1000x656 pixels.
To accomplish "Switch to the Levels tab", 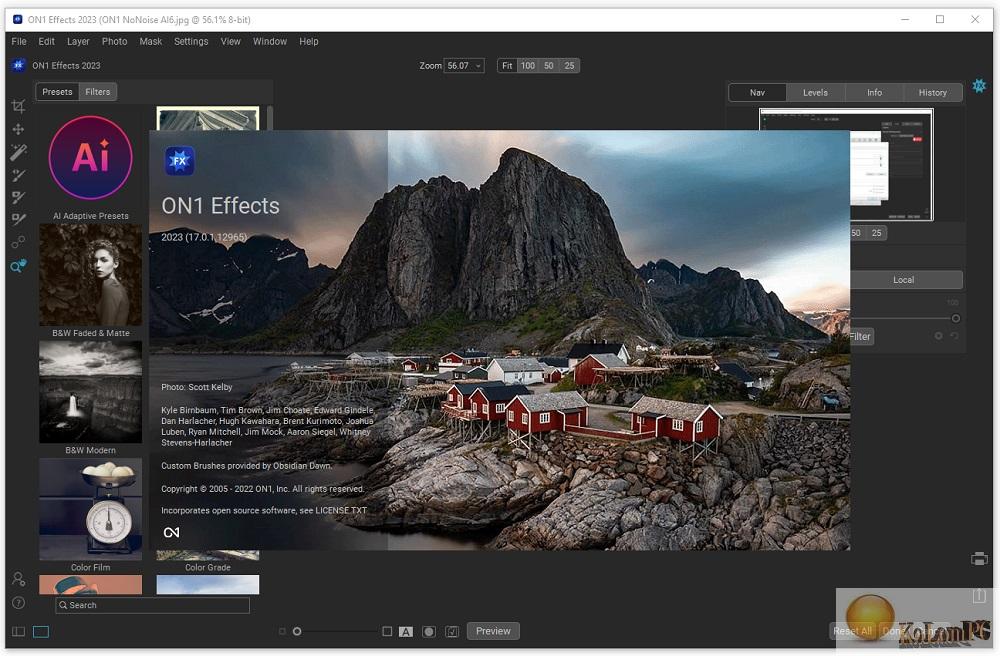I will pos(815,92).
